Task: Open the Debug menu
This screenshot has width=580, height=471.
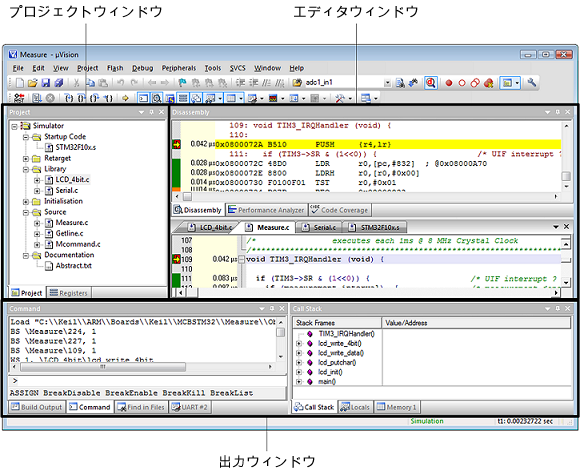Action: coord(142,68)
